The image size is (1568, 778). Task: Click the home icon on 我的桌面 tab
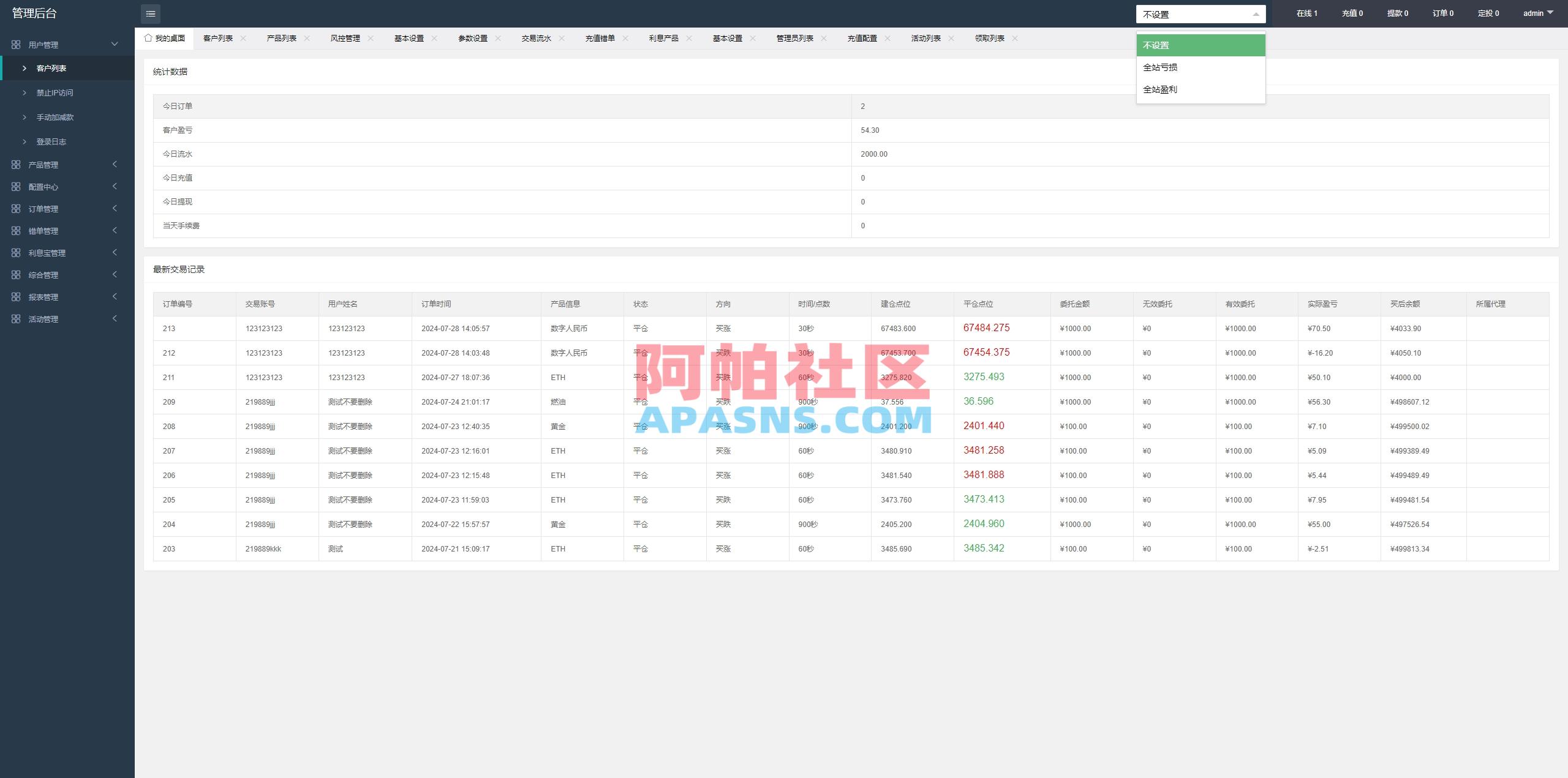click(x=148, y=37)
